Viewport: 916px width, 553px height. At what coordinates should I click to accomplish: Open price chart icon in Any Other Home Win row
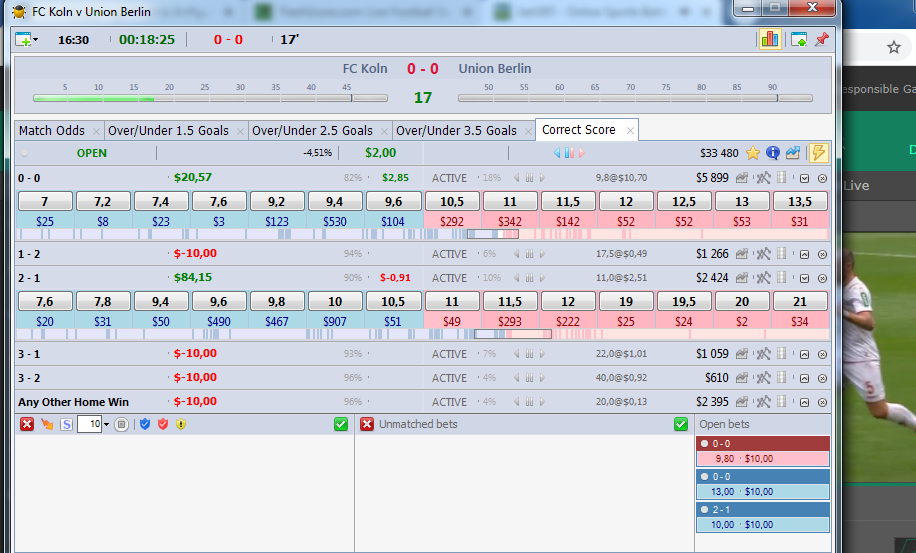tap(741, 402)
